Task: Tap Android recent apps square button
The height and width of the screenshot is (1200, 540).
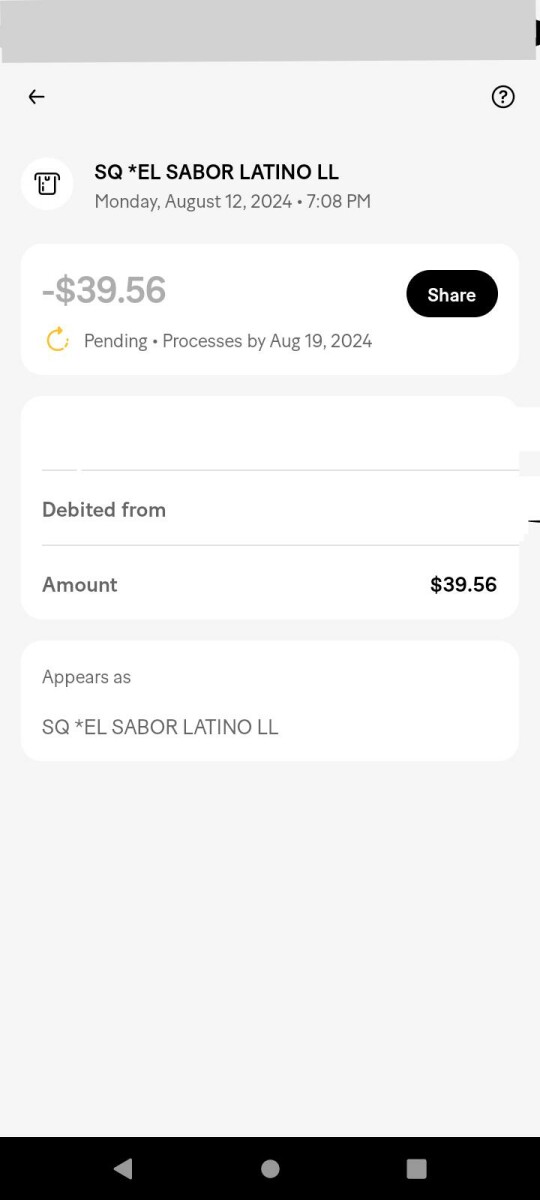Action: [417, 1168]
